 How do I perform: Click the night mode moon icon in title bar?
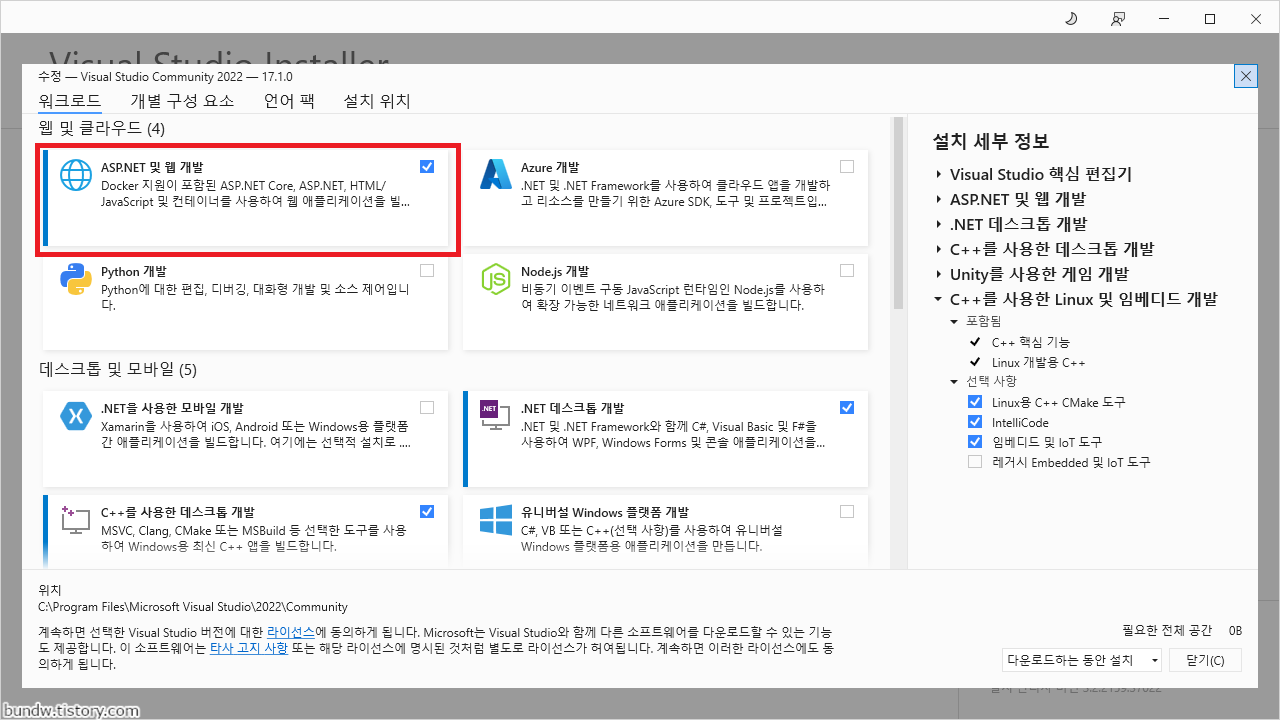point(1070,19)
